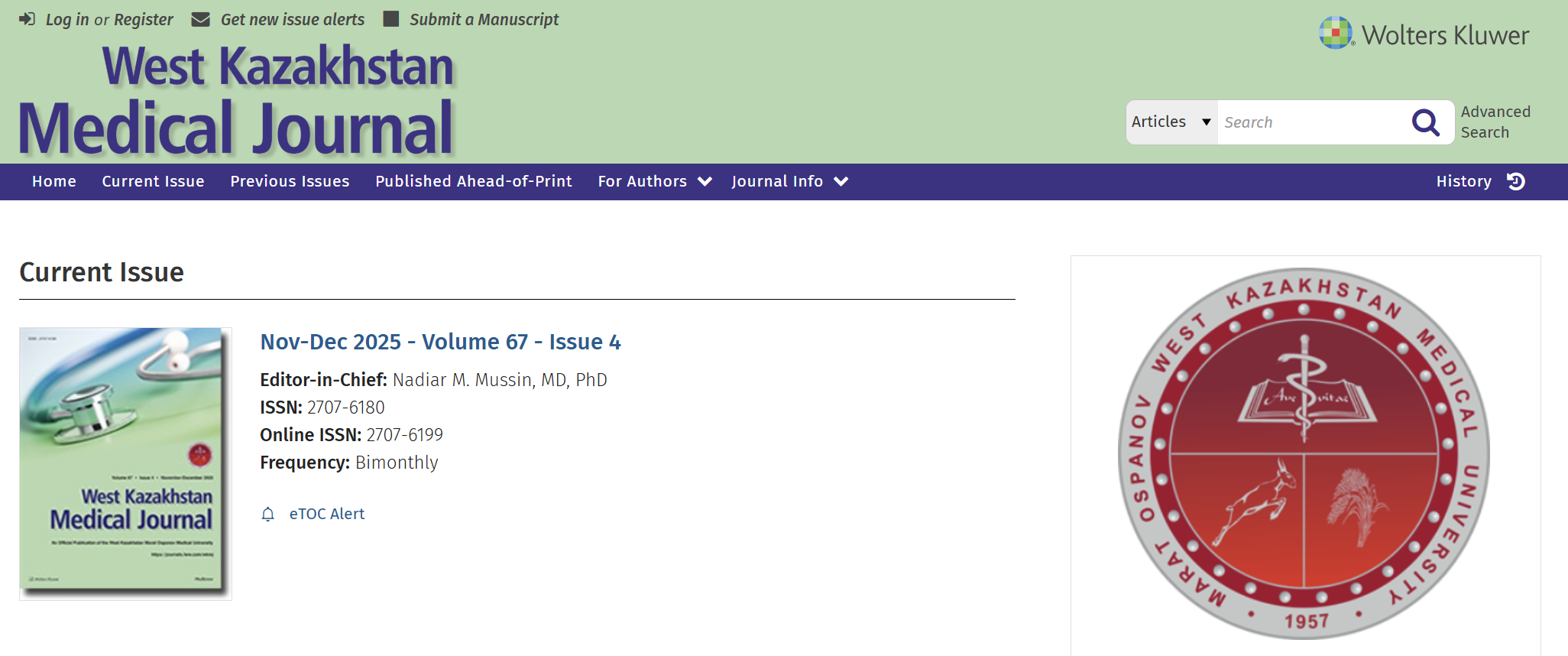Open the Articles search scope dropdown
Image resolution: width=1568 pixels, height=656 pixels.
(1171, 122)
